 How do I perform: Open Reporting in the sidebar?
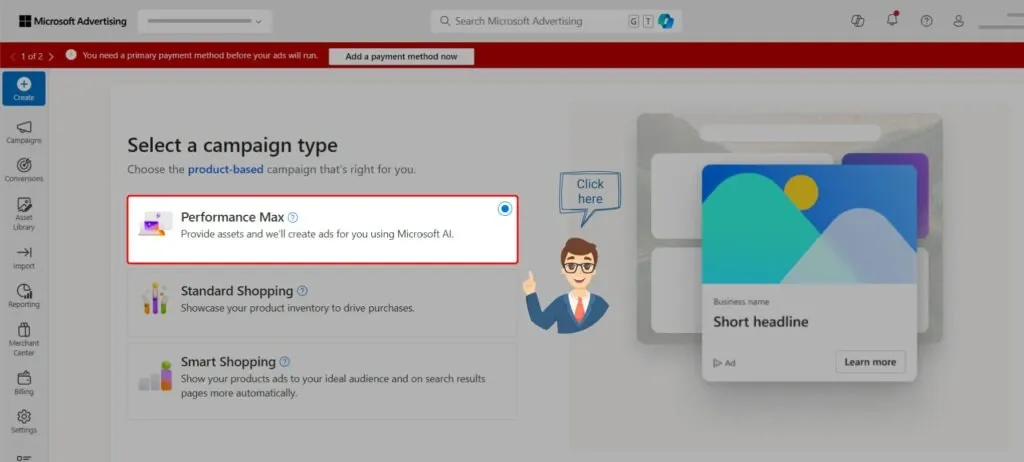(x=24, y=296)
